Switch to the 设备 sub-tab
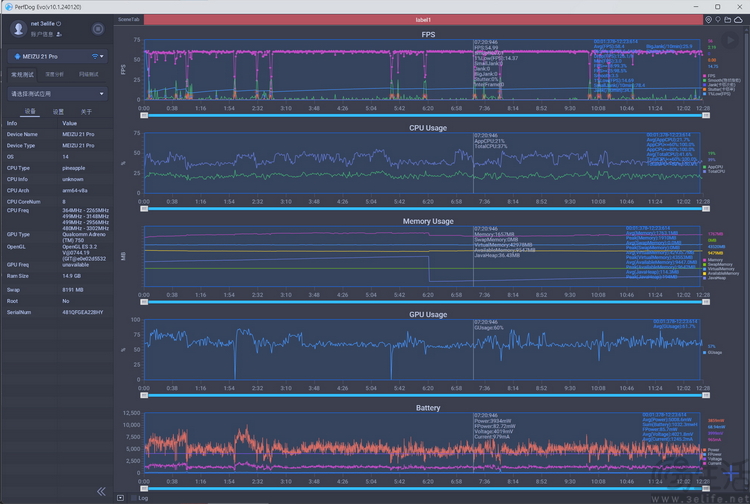This screenshot has width=750, height=504. tap(30, 111)
